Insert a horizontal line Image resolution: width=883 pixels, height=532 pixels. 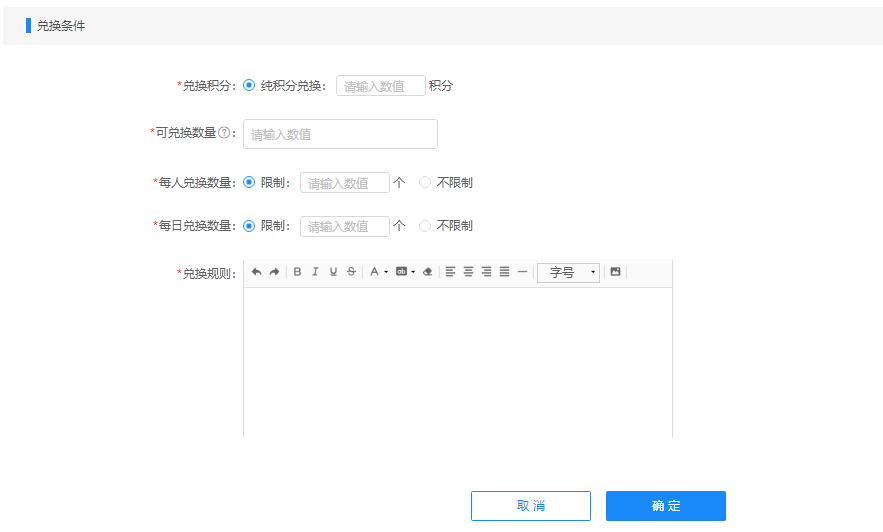point(523,272)
